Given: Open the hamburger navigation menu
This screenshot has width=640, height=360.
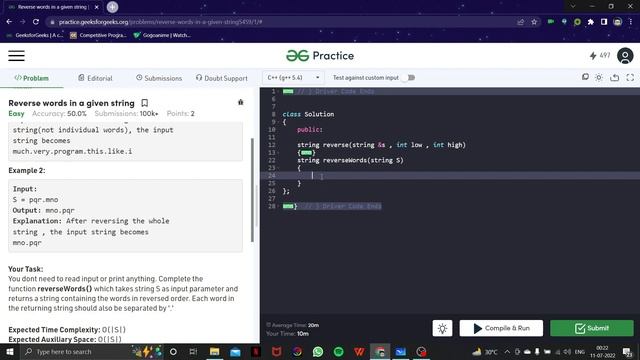Looking at the screenshot, I should [x=16, y=56].
